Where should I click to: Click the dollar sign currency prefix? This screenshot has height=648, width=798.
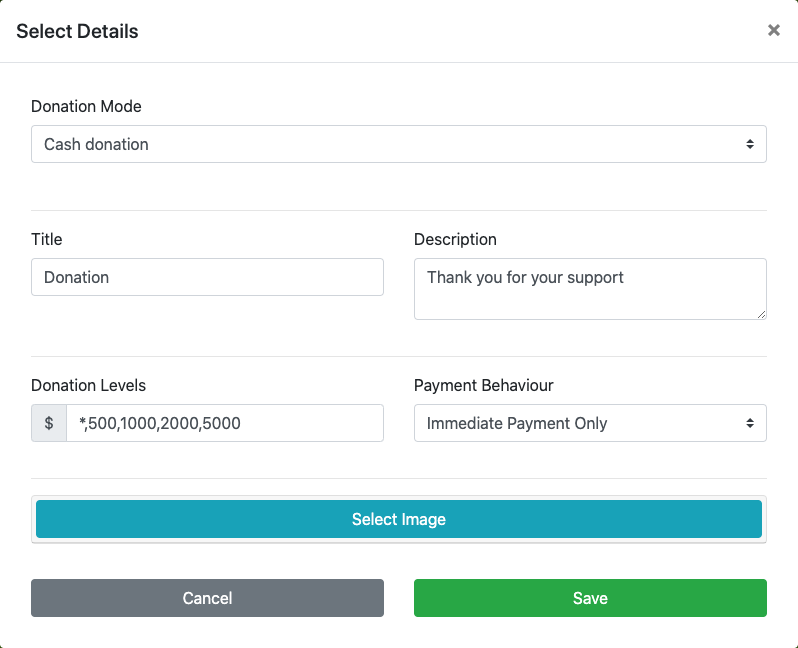(x=49, y=423)
